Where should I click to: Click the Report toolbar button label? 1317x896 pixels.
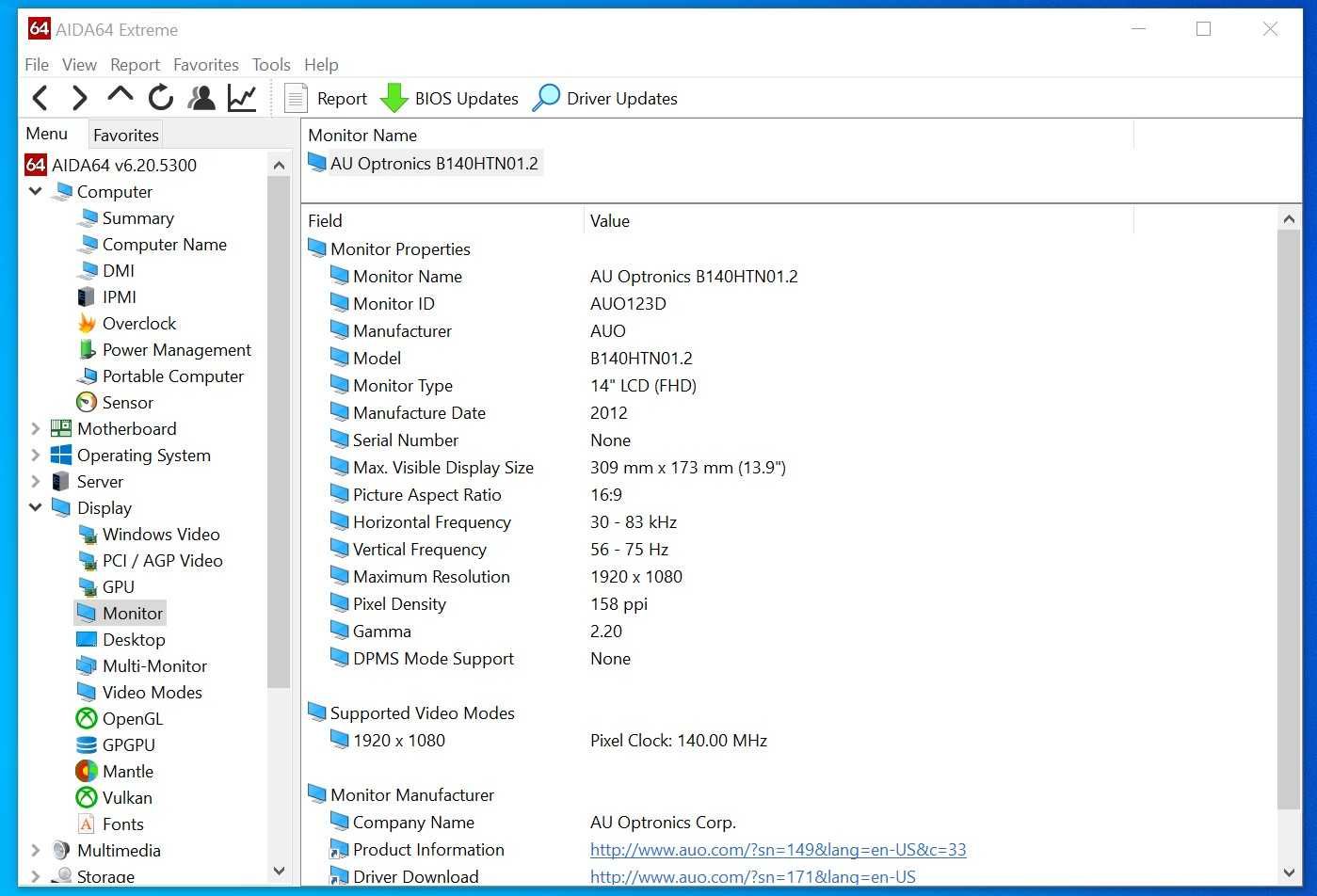(x=342, y=99)
